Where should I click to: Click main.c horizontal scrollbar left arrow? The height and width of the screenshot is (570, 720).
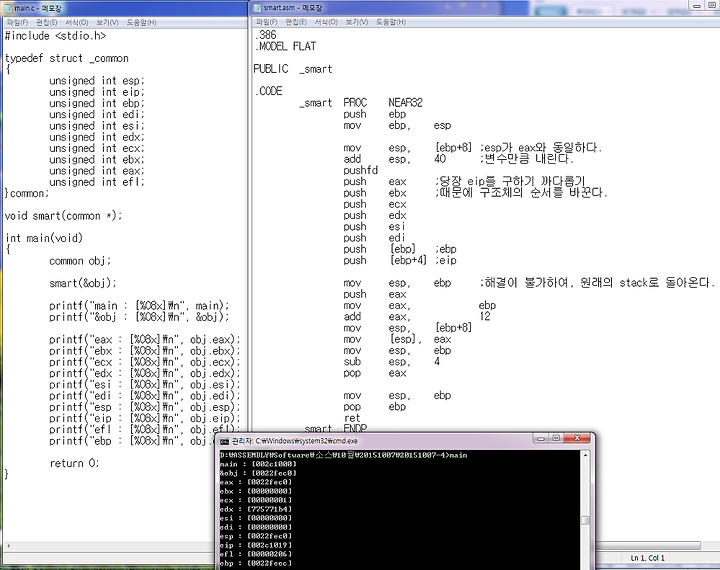[x=8, y=546]
